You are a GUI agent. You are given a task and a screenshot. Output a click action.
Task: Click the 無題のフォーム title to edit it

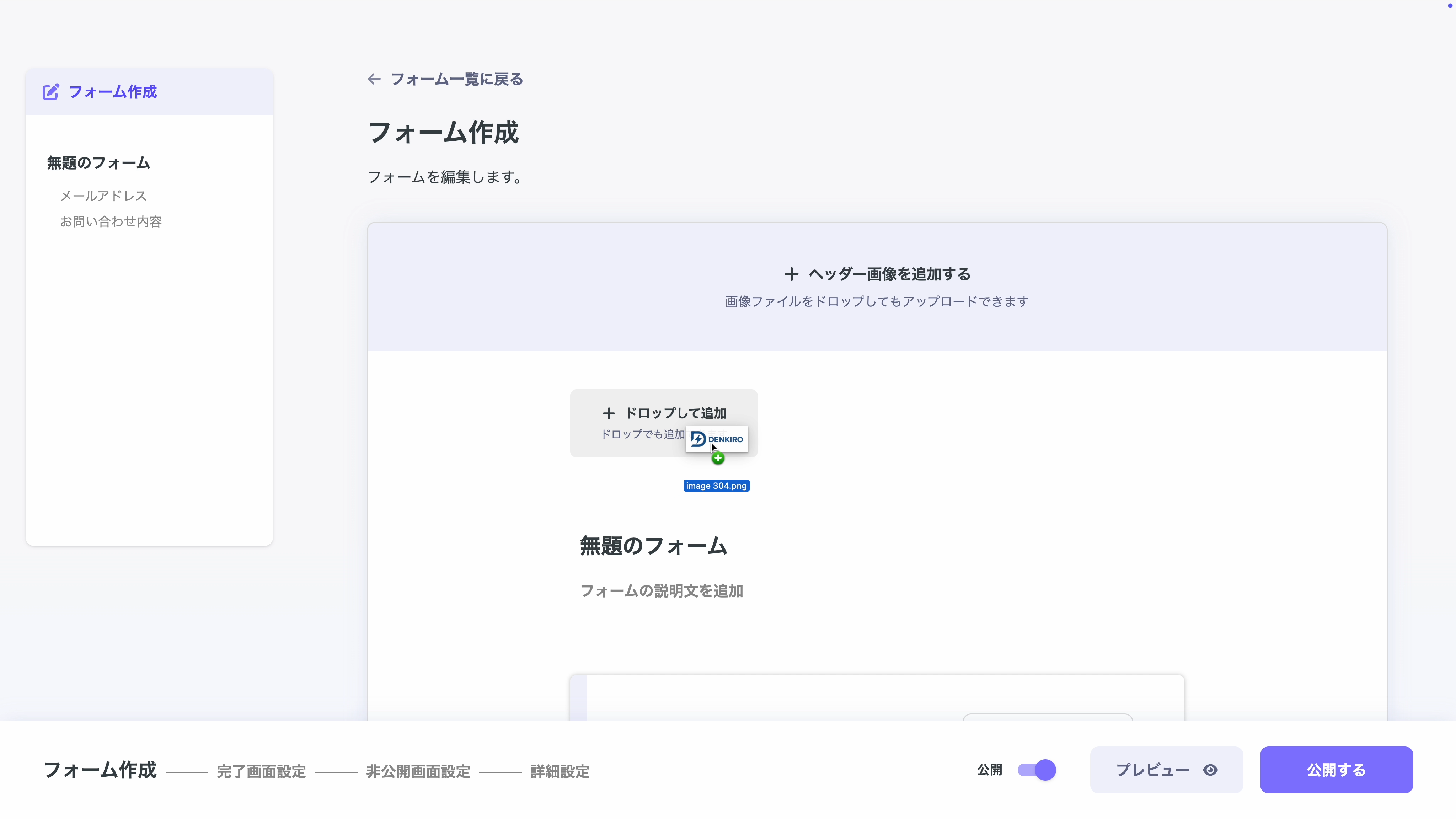(653, 545)
